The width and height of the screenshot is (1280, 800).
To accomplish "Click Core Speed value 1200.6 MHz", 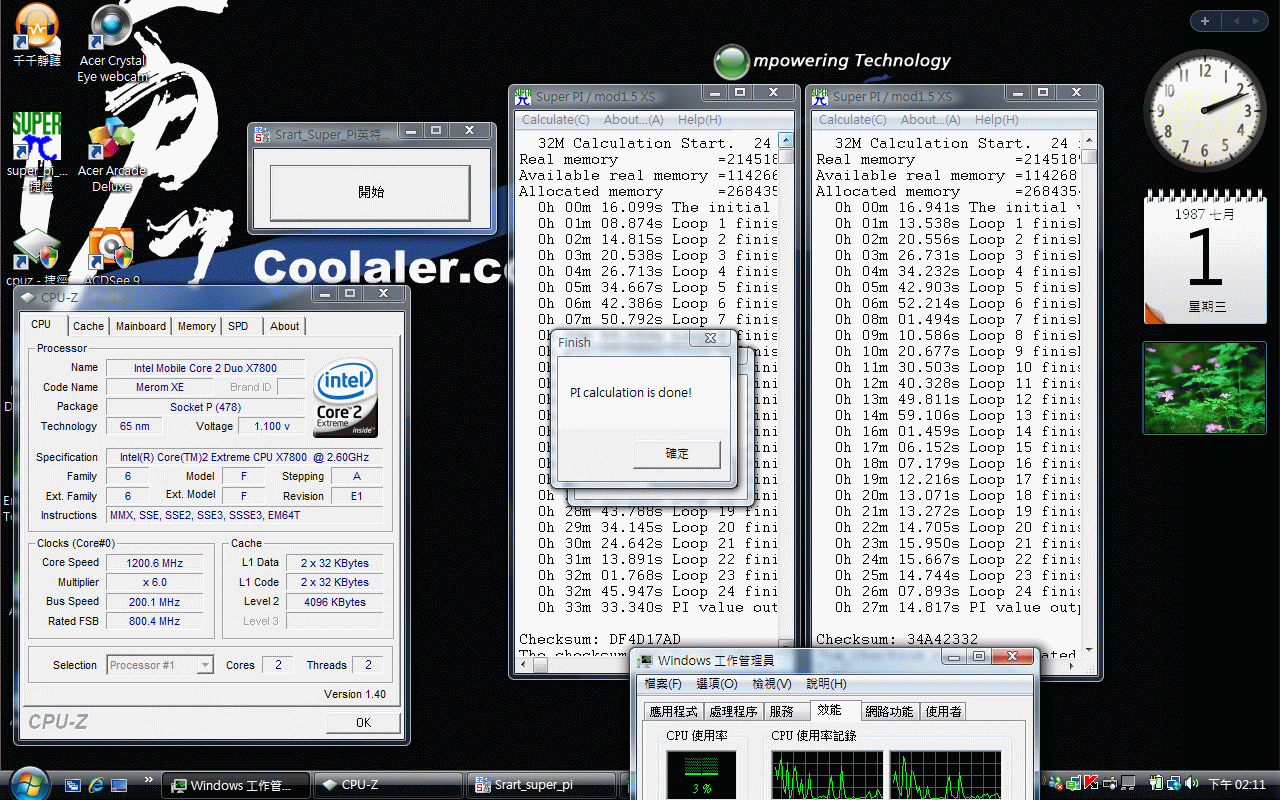I will [x=155, y=563].
